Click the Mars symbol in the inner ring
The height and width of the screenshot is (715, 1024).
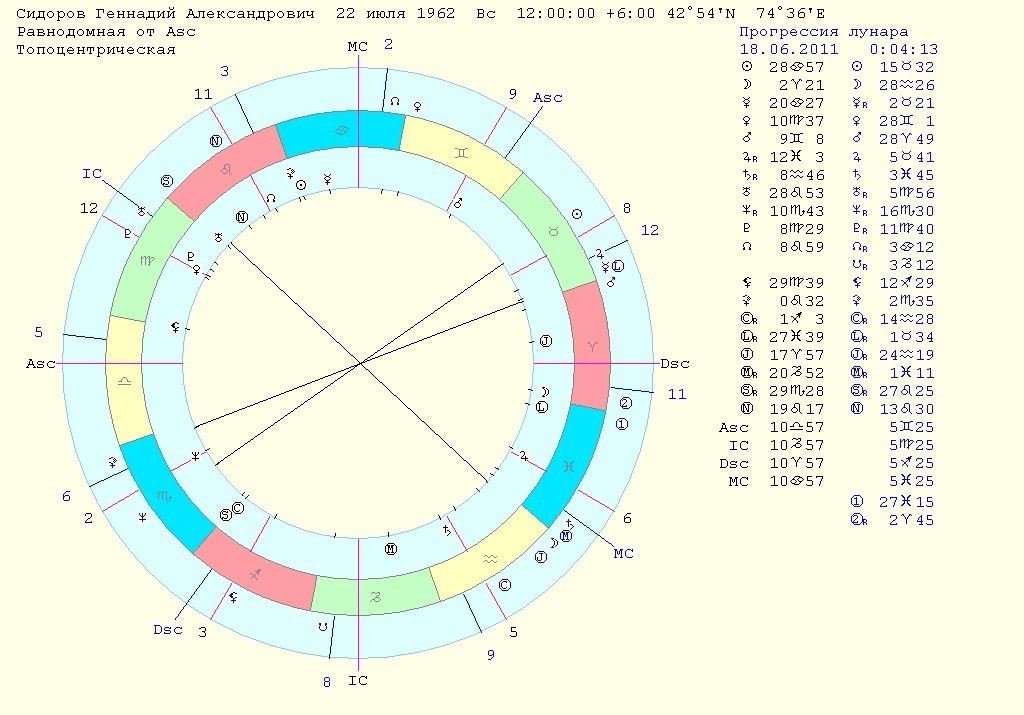click(458, 203)
